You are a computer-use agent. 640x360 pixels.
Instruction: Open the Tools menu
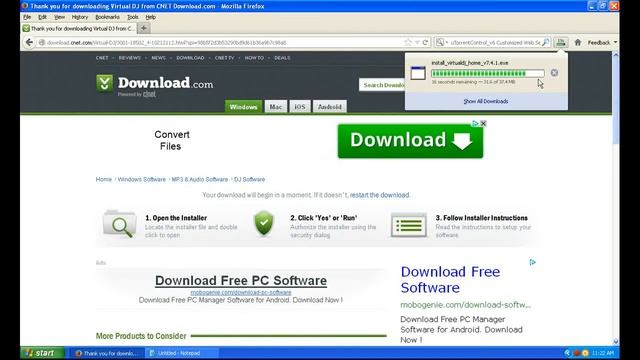click(133, 17)
